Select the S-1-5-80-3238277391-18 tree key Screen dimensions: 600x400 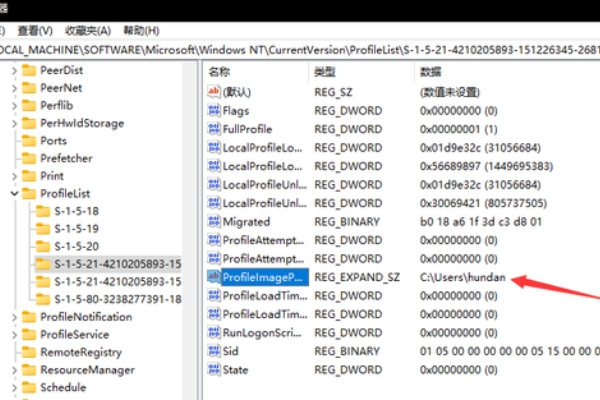tap(117, 298)
